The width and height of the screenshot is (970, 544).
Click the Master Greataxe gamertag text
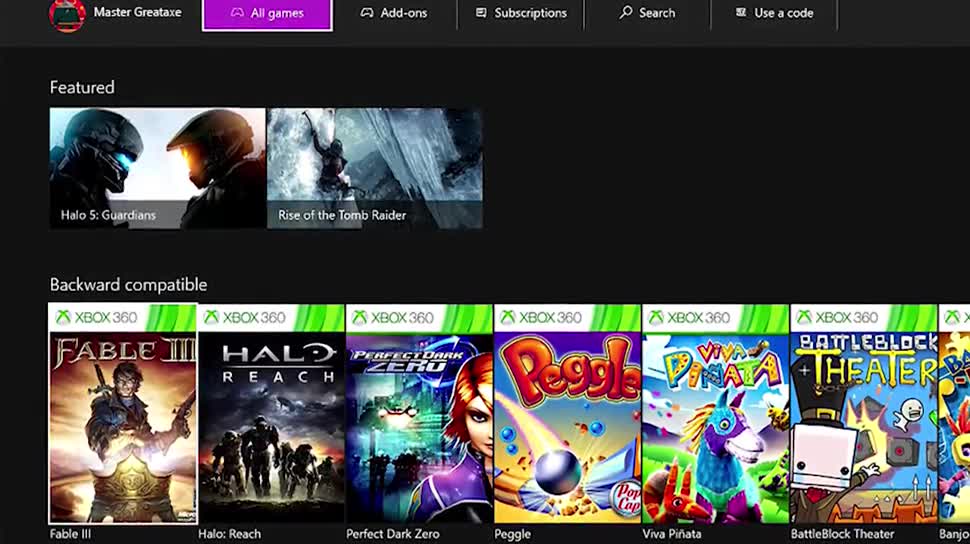coord(137,12)
